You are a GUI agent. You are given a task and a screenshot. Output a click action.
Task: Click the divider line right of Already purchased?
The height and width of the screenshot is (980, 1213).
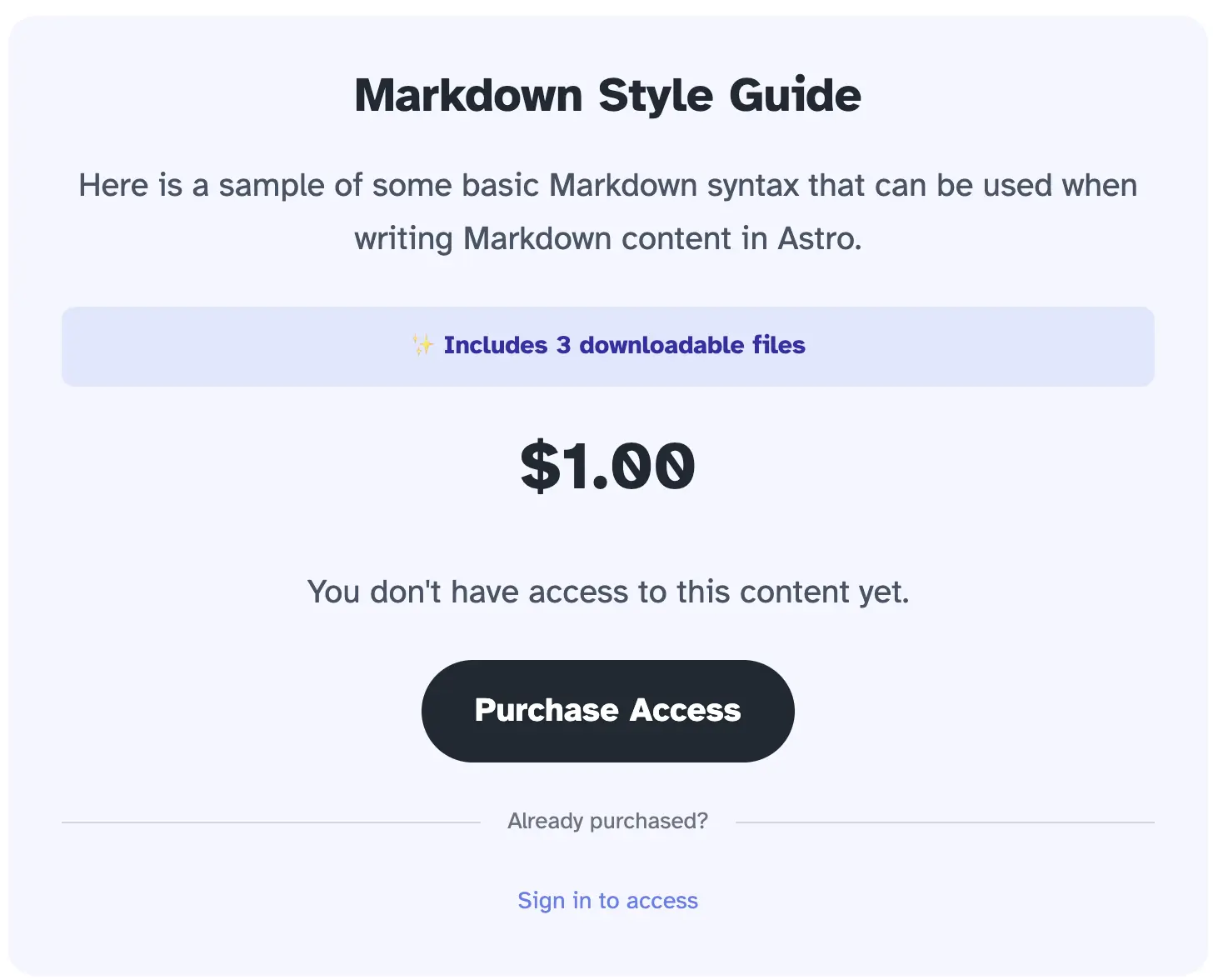click(x=945, y=822)
